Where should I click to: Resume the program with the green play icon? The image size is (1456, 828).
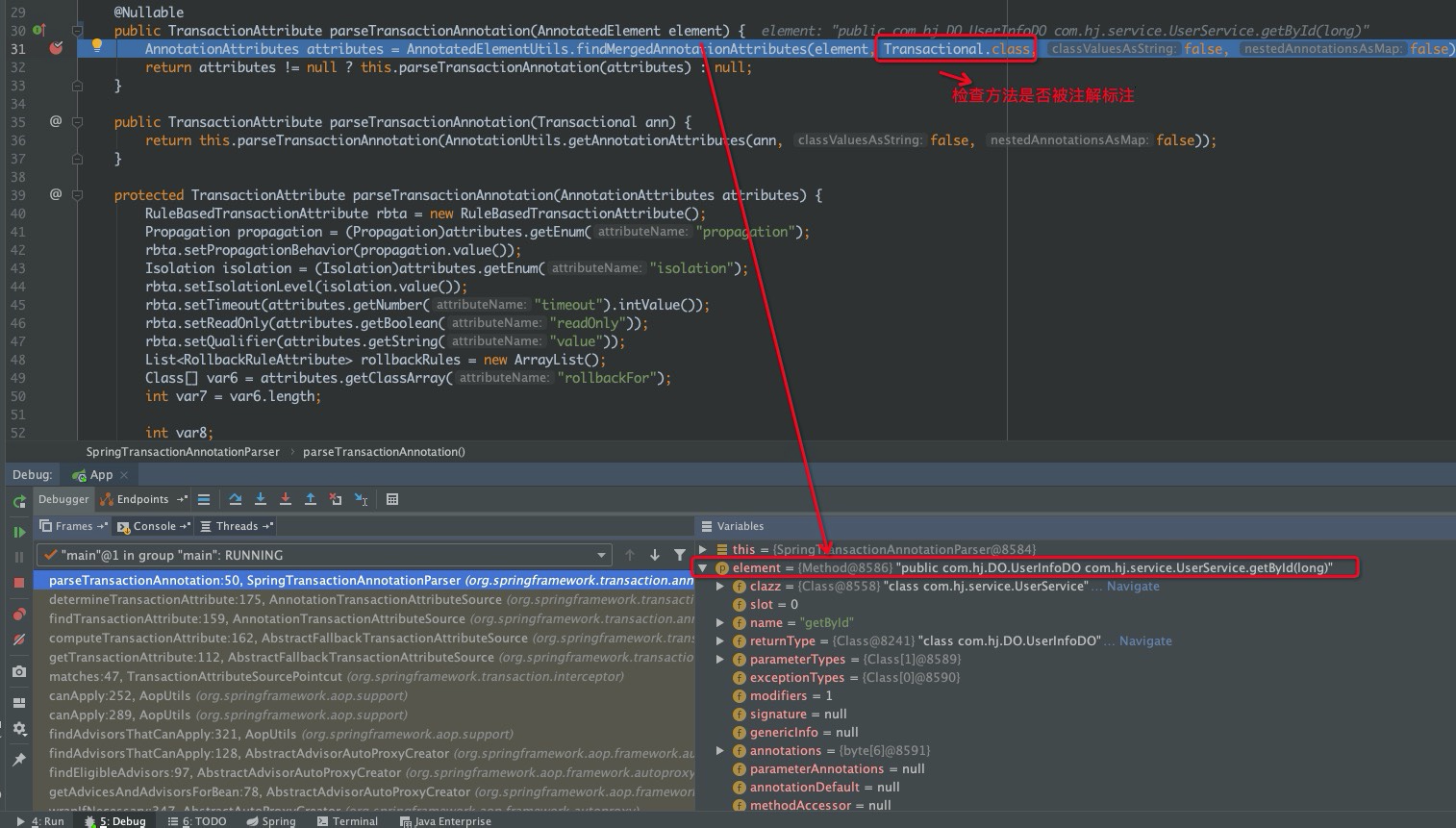pos(19,532)
